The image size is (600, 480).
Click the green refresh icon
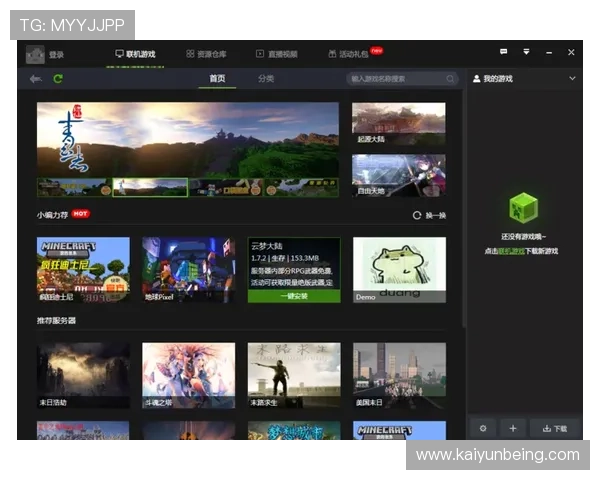pyautogui.click(x=57, y=79)
